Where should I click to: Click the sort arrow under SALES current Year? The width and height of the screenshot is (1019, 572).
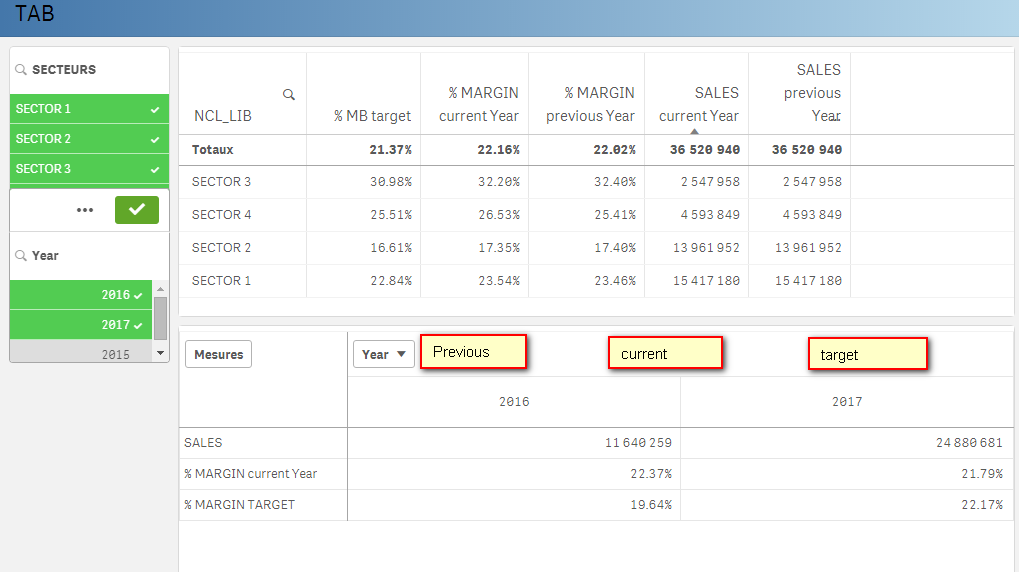coord(695,131)
